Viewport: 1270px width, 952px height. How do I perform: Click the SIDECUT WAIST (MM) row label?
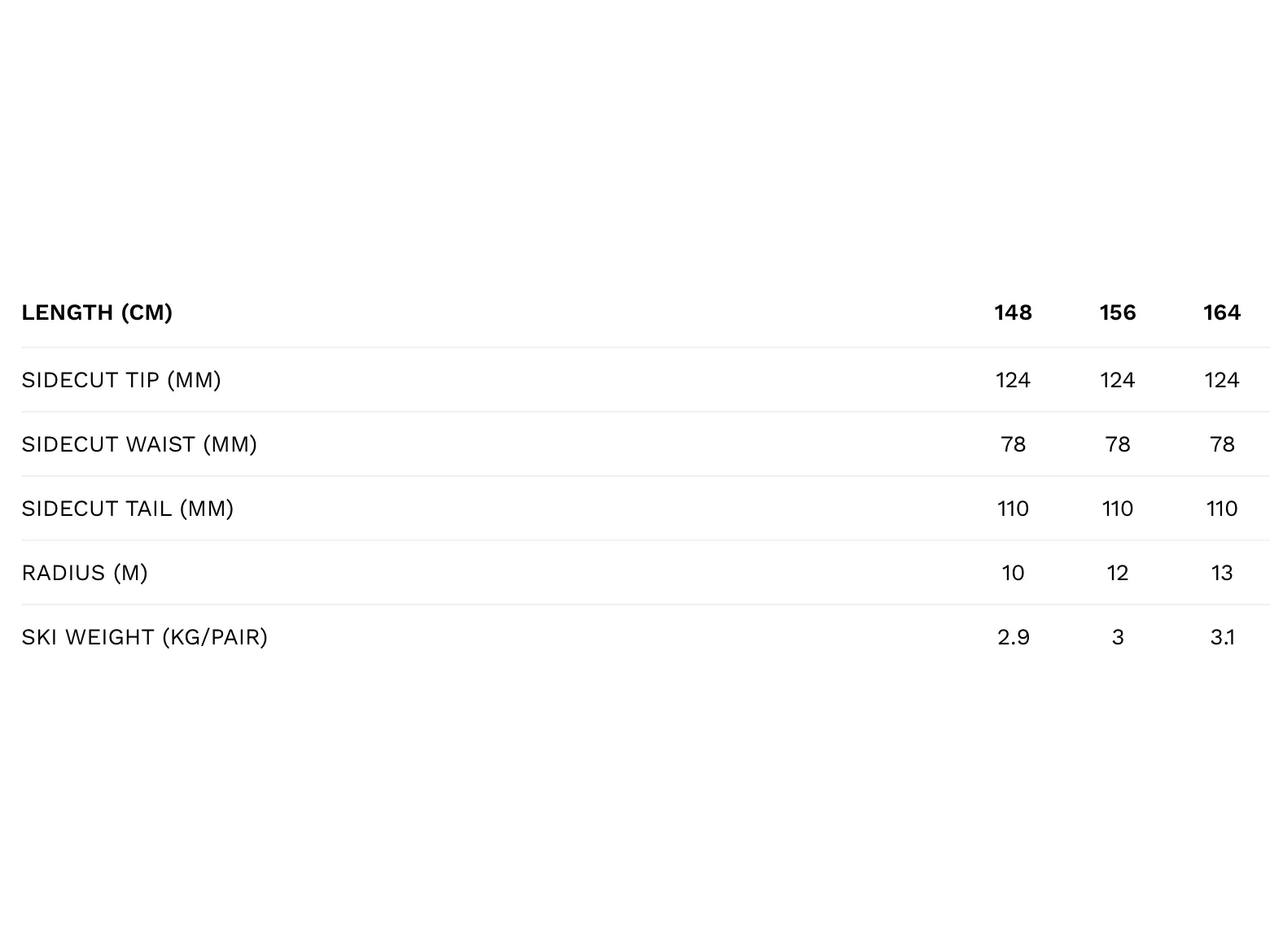click(x=139, y=444)
